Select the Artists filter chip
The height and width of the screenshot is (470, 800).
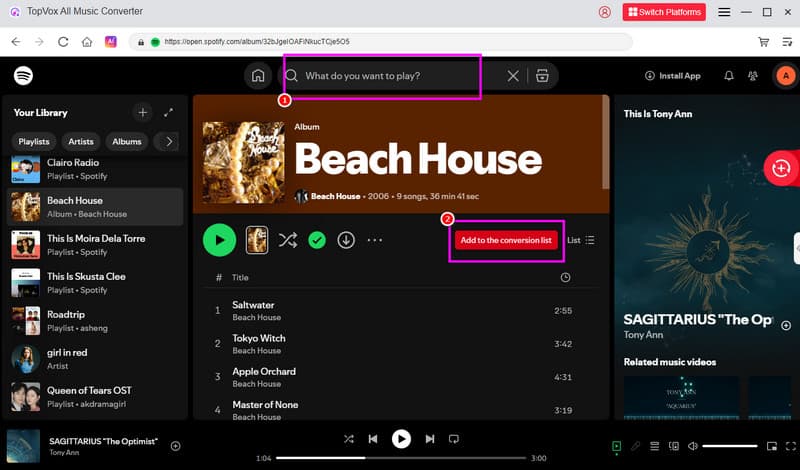(80, 142)
